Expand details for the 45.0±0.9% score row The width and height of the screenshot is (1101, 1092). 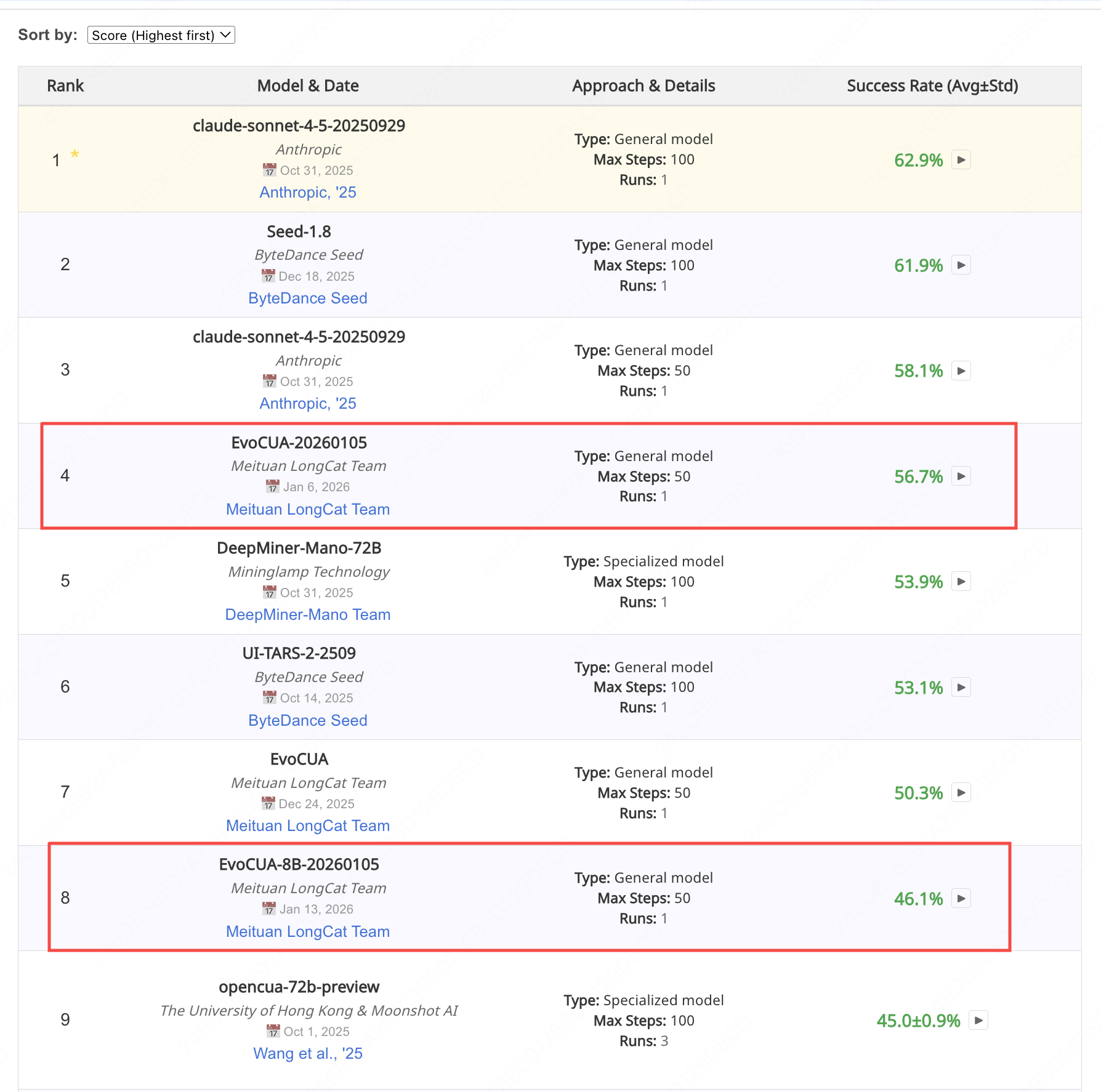point(978,1020)
